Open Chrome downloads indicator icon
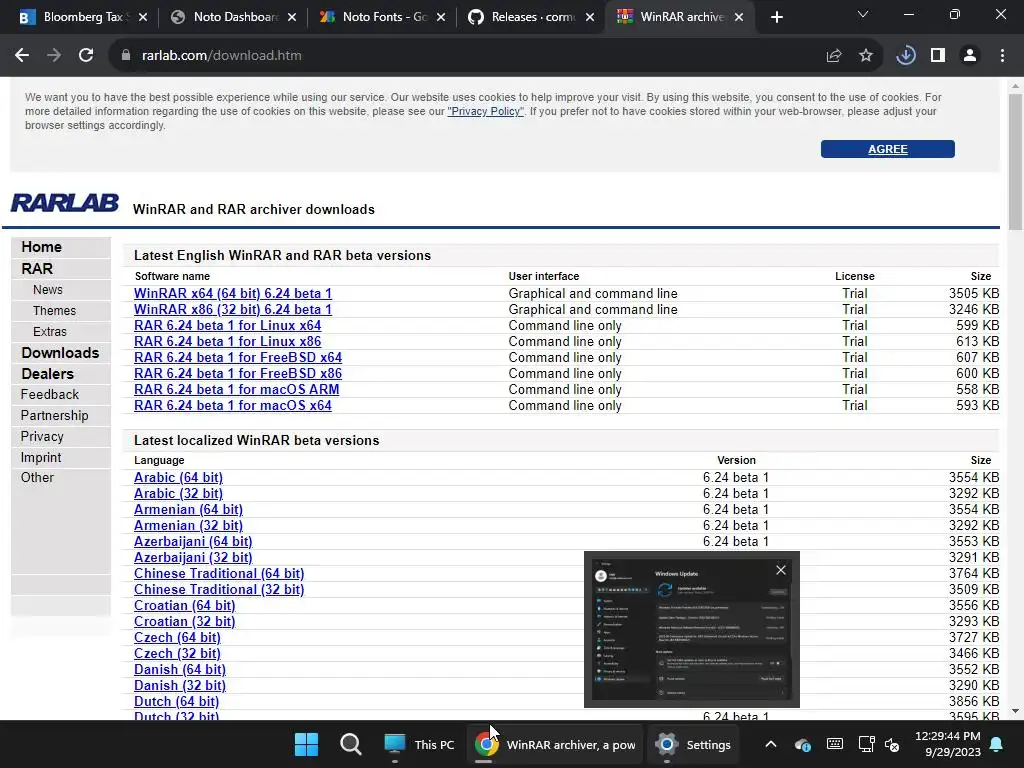This screenshot has height=768, width=1024. click(906, 56)
